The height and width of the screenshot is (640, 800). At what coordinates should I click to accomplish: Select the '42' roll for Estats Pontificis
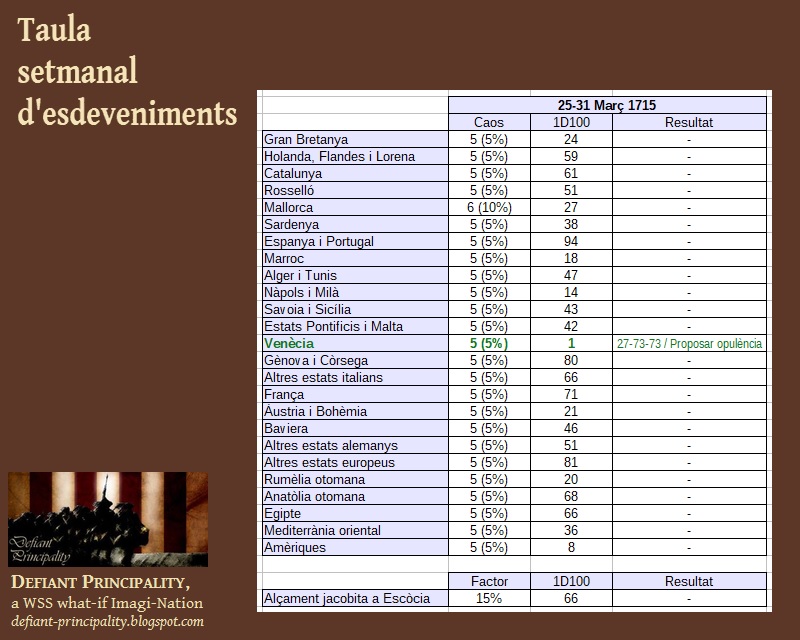[571, 326]
